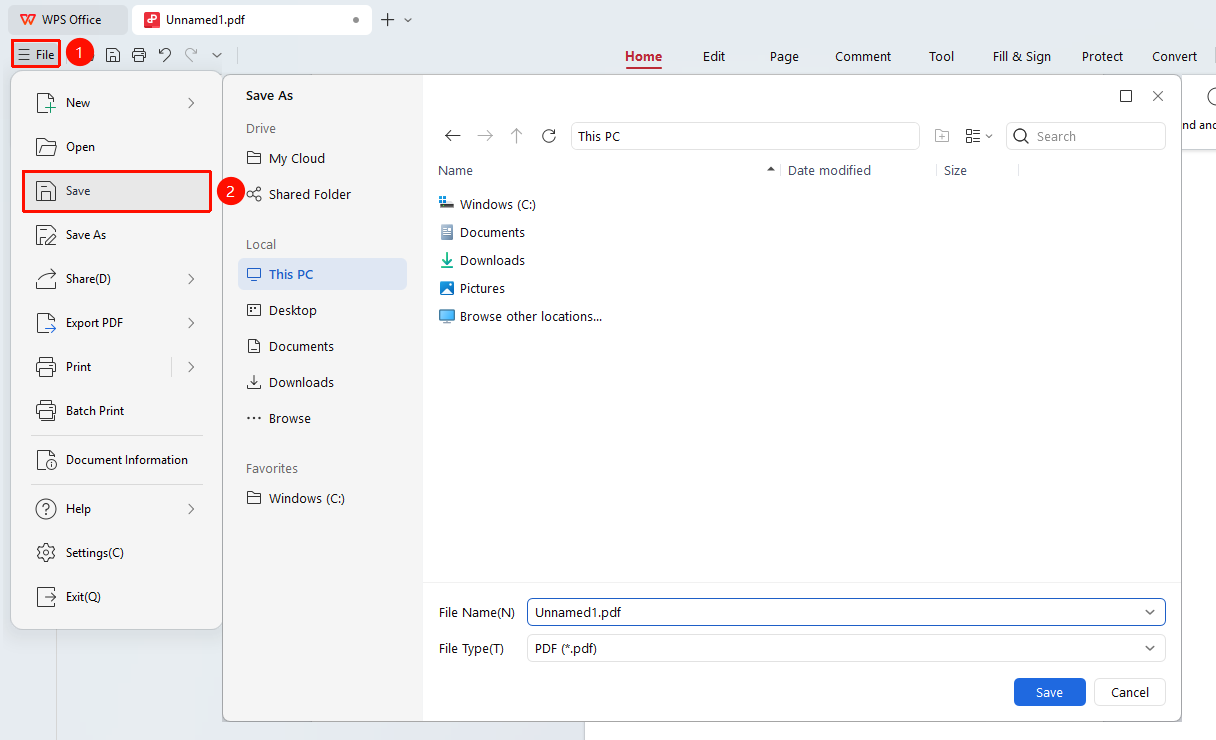Cancel the Save As dialog

(1130, 692)
